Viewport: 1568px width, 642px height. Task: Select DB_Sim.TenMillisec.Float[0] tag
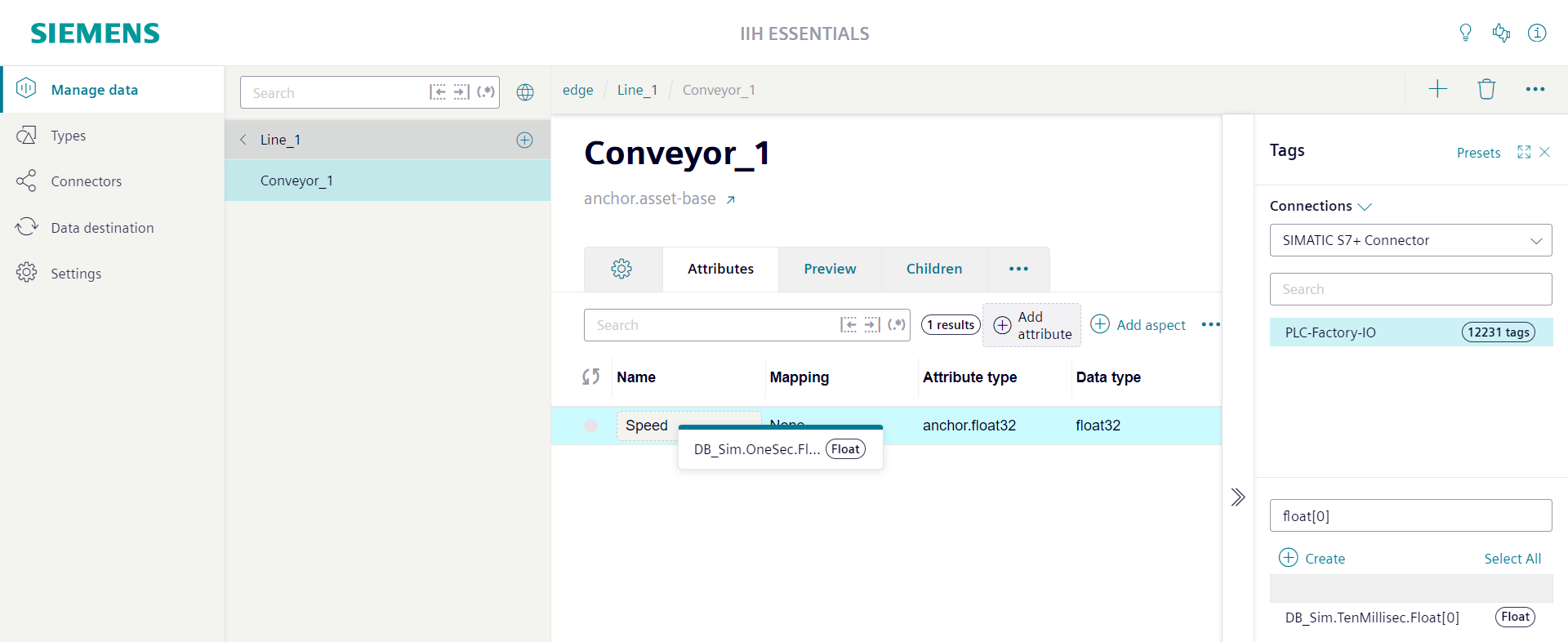click(1410, 617)
